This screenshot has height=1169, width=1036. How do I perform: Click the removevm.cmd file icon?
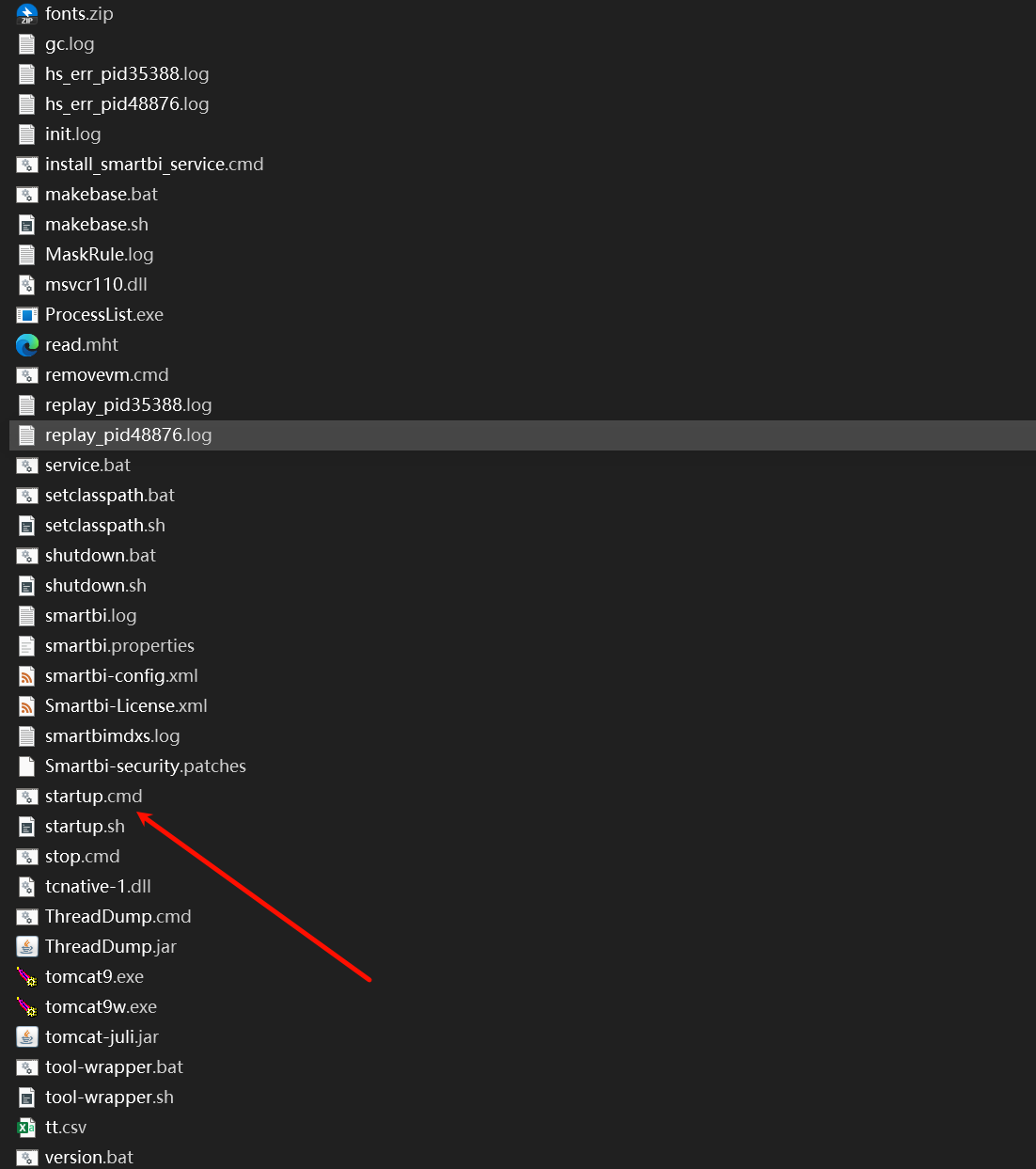pyautogui.click(x=27, y=375)
